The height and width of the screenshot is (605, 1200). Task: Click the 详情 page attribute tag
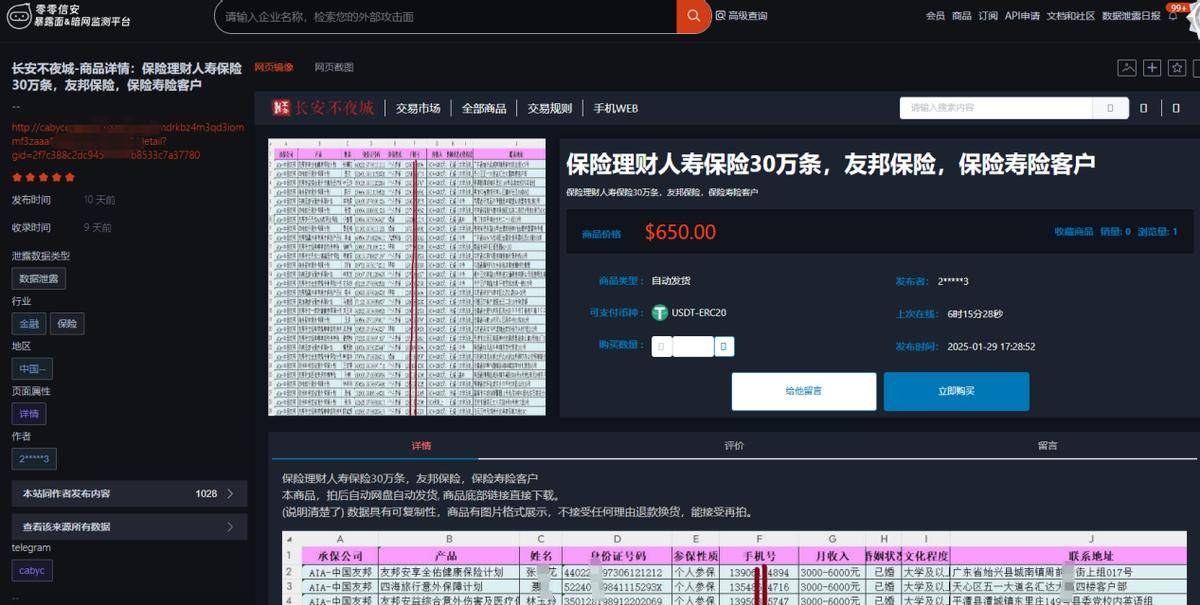tap(29, 414)
